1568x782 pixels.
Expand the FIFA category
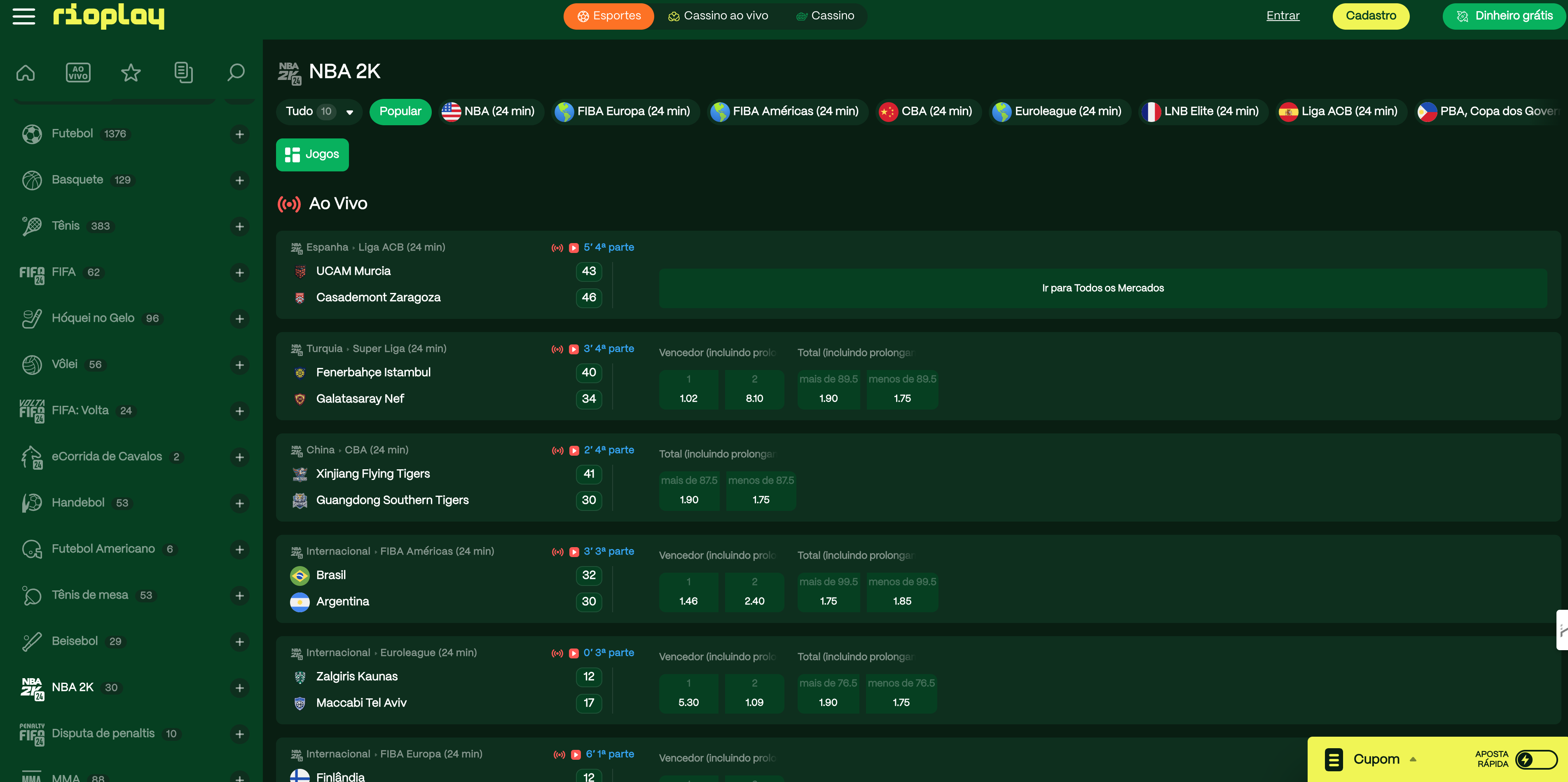click(240, 273)
